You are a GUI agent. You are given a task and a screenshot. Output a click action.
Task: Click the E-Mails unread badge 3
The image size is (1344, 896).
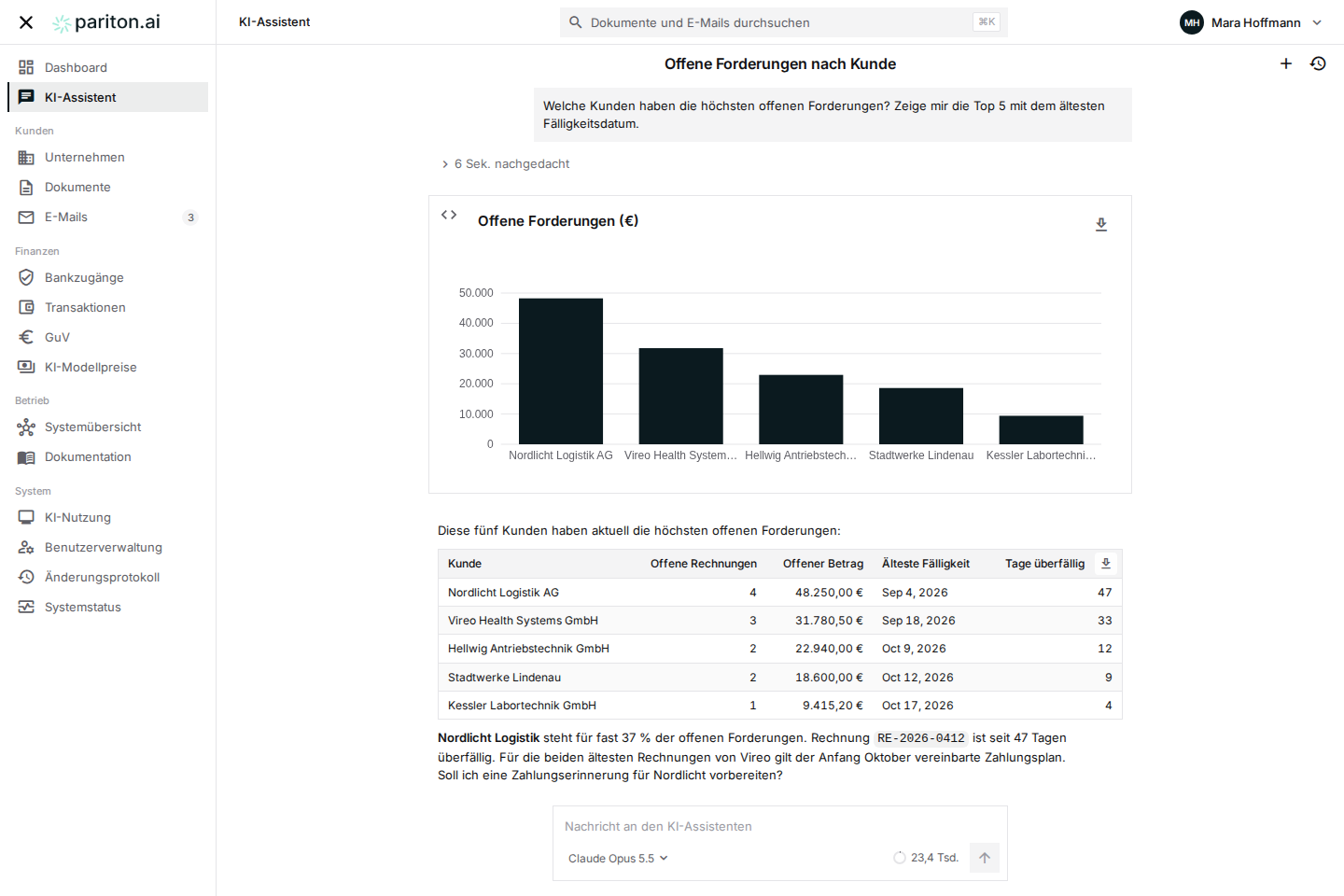(x=190, y=217)
